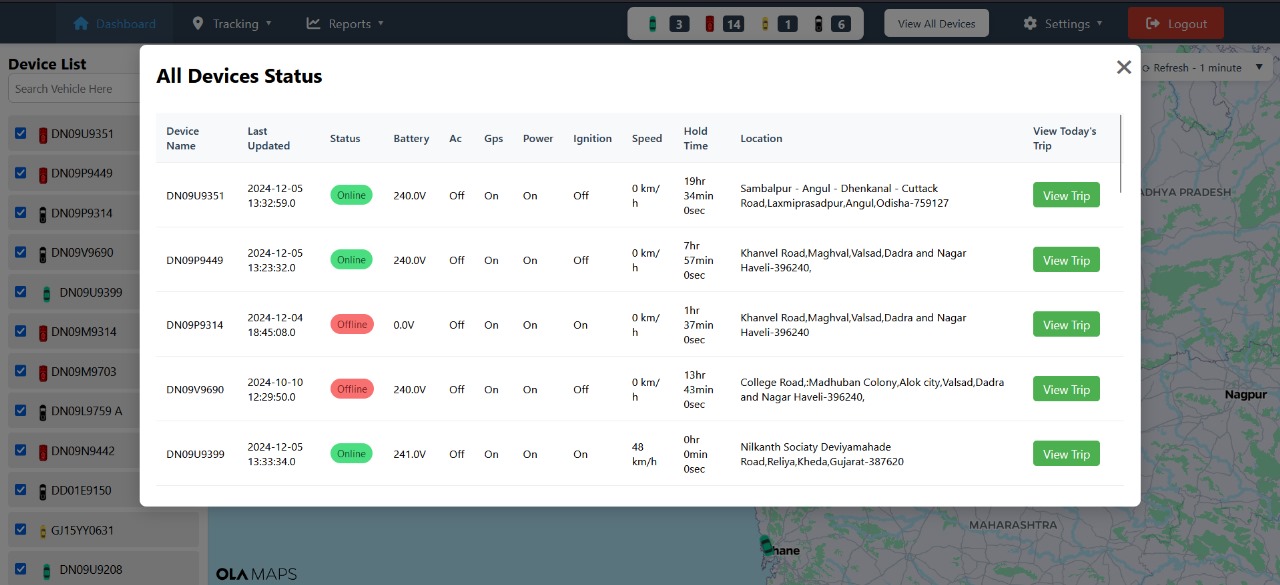Uncheck the DN09V9690 device checkbox
This screenshot has height=585, width=1280.
tap(22, 252)
